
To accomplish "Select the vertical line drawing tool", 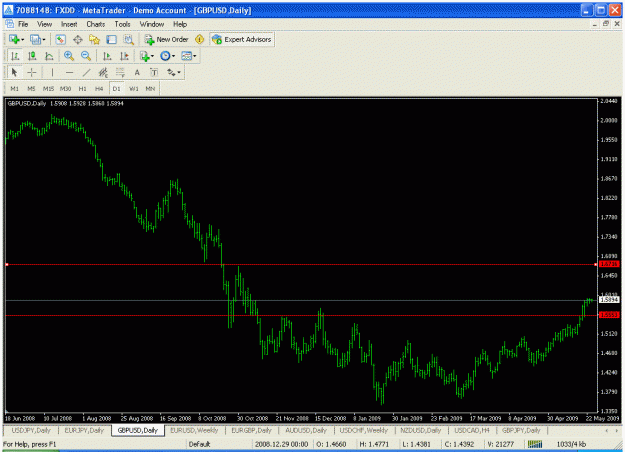I will pyautogui.click(x=52, y=73).
